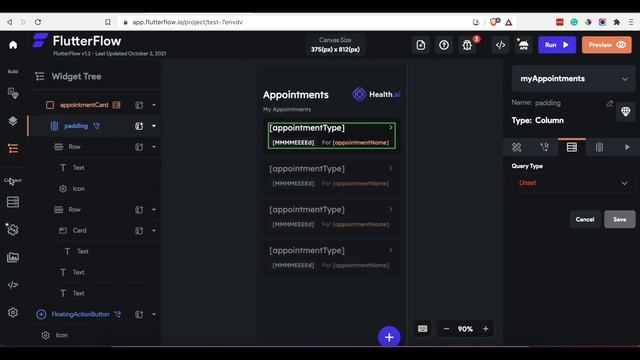
Task: Open the help question mark icon
Action: (x=444, y=45)
